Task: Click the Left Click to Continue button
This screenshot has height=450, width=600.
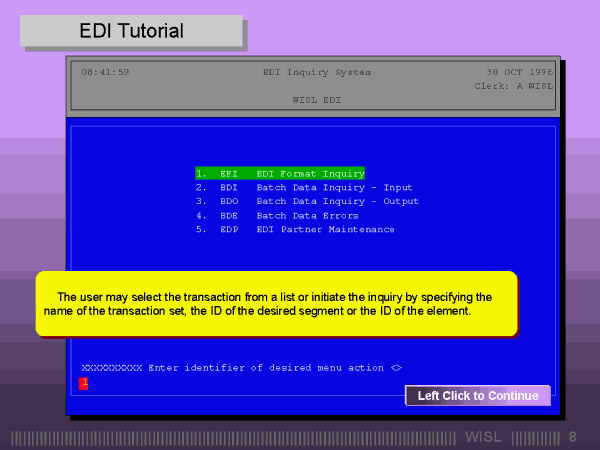Action: point(478,396)
